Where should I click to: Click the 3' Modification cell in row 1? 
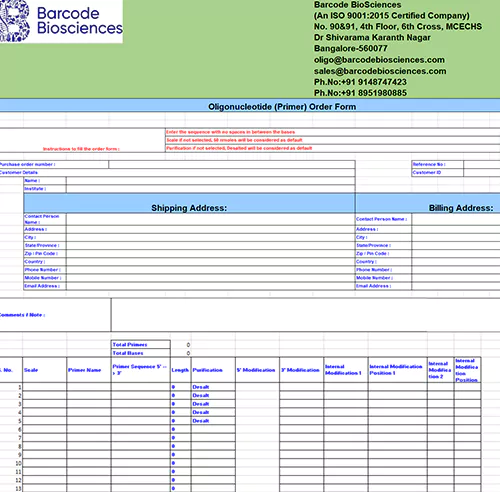[301, 387]
